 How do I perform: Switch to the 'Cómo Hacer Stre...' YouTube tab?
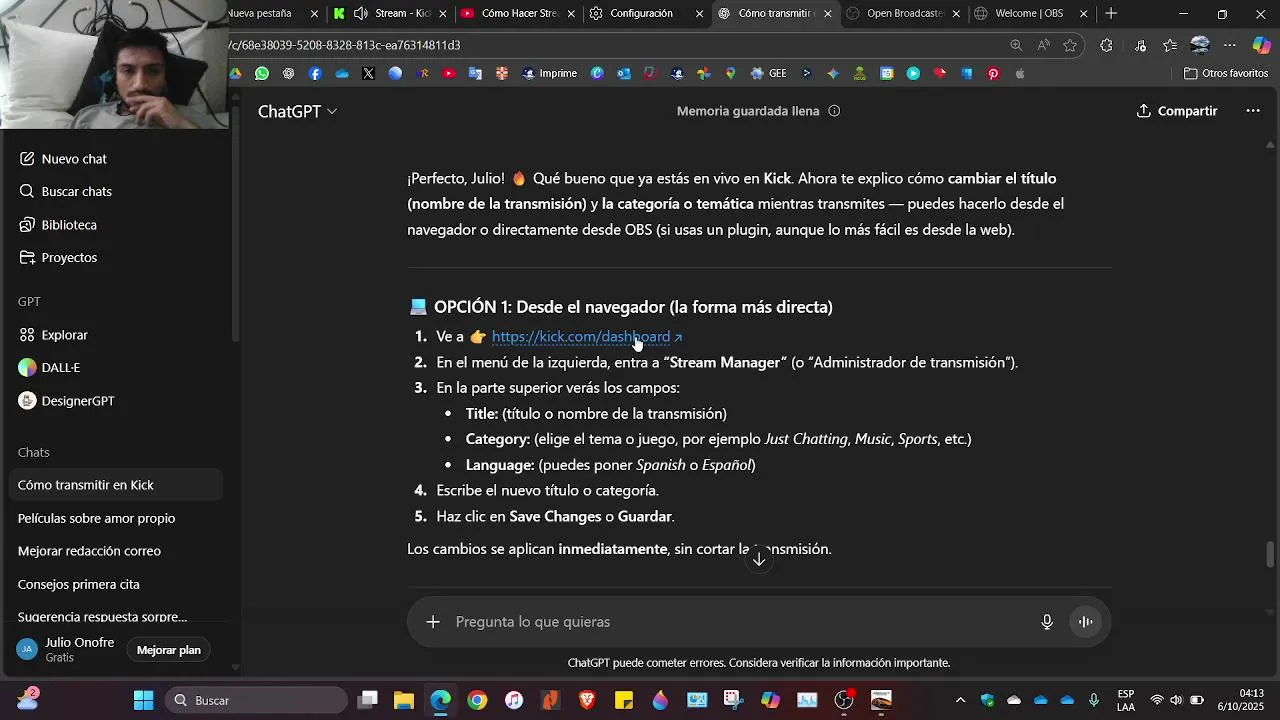(519, 13)
